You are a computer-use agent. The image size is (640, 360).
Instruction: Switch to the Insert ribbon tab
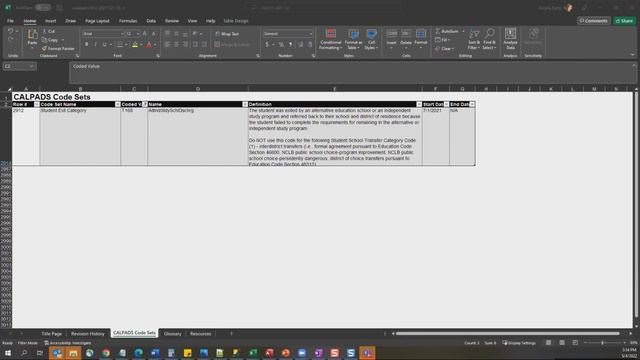tap(51, 21)
